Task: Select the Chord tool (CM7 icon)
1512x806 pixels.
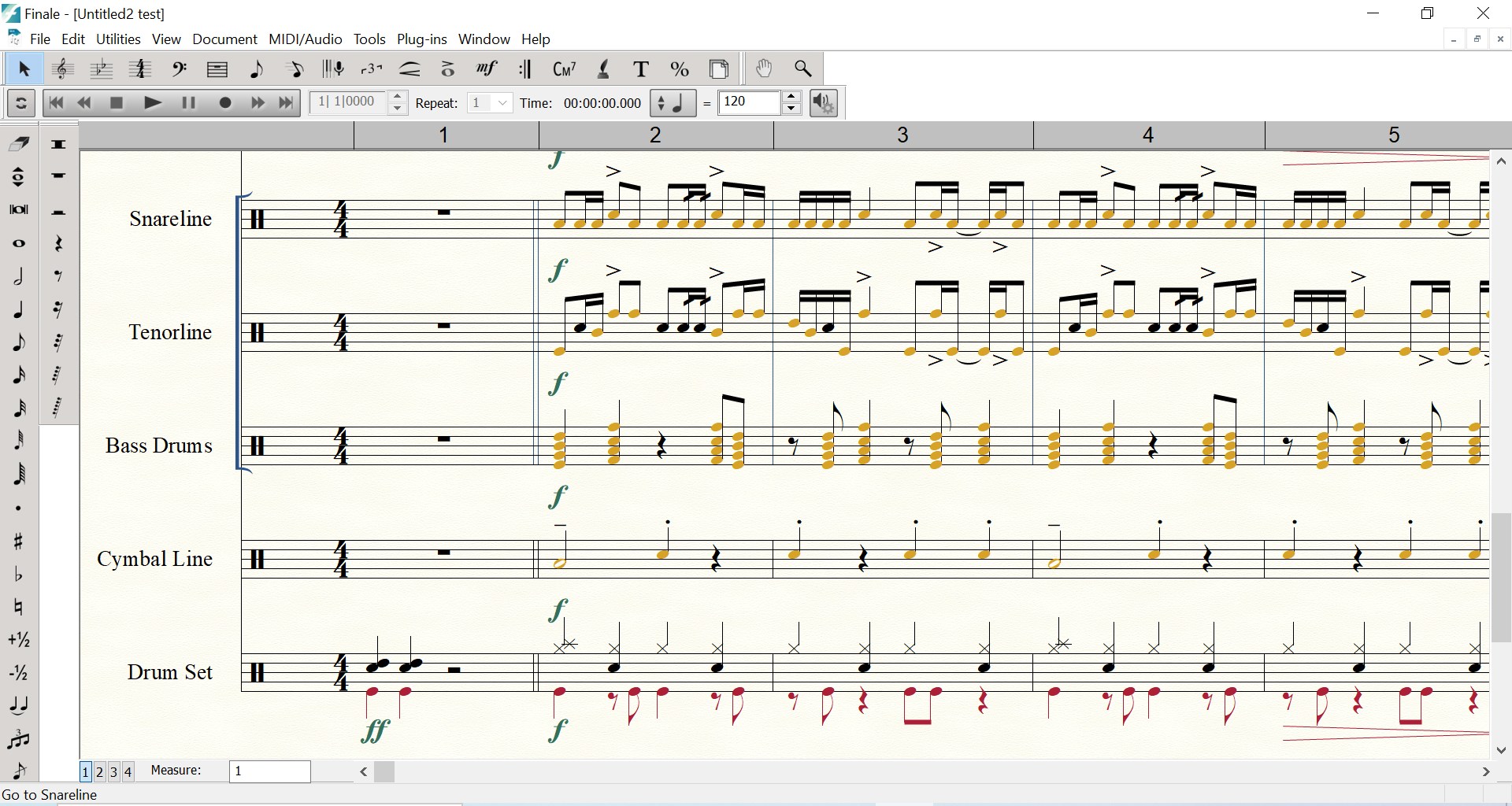Action: [564, 70]
